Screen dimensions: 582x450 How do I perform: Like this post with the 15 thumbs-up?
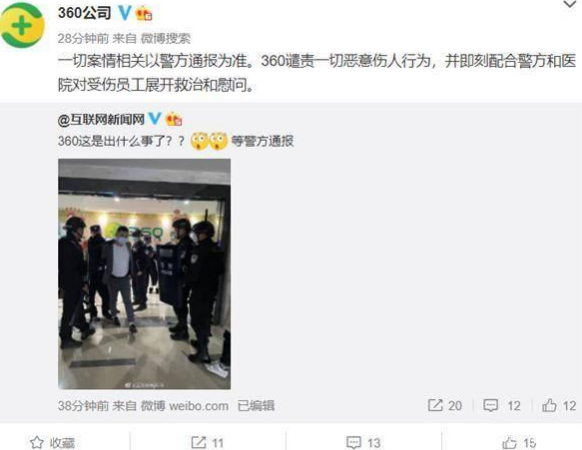point(519,443)
